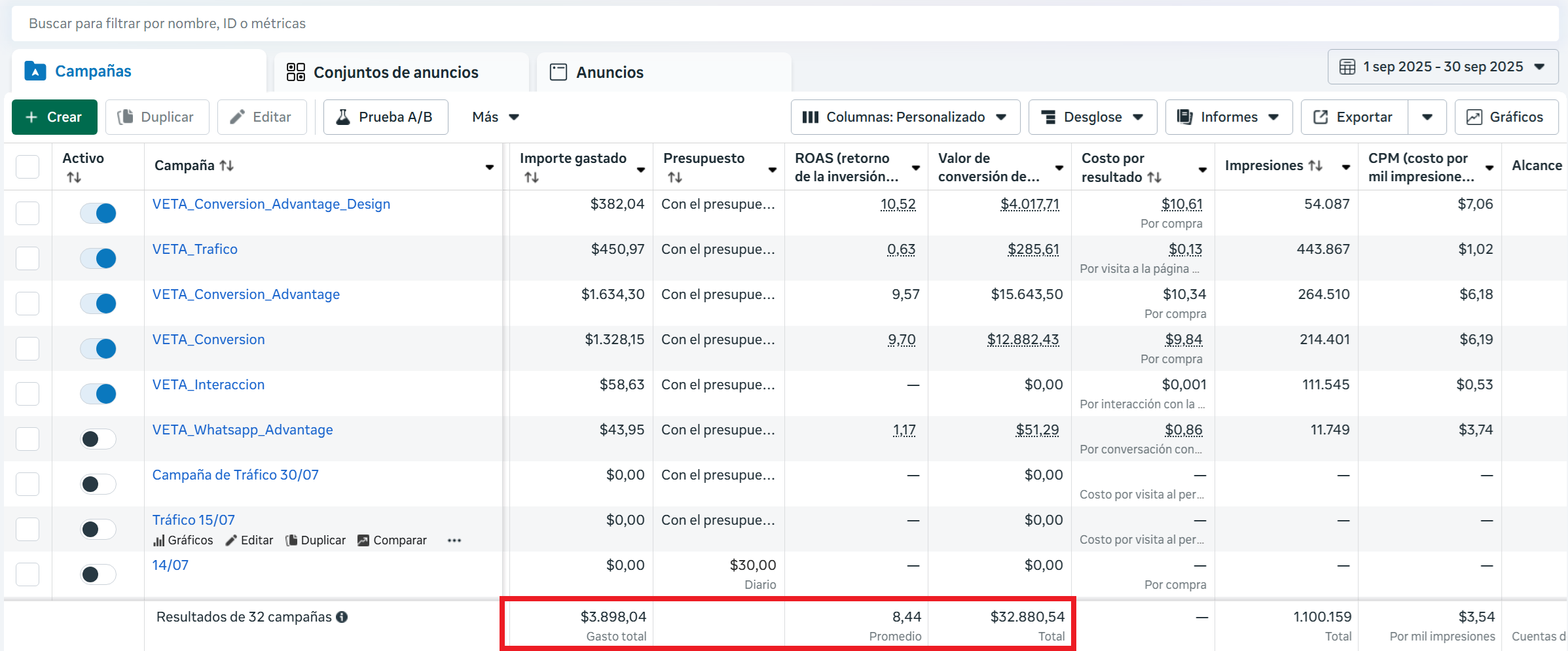Viewport: 1568px width, 651px height.
Task: Tick the select-all checkbox in table header
Action: 27,167
